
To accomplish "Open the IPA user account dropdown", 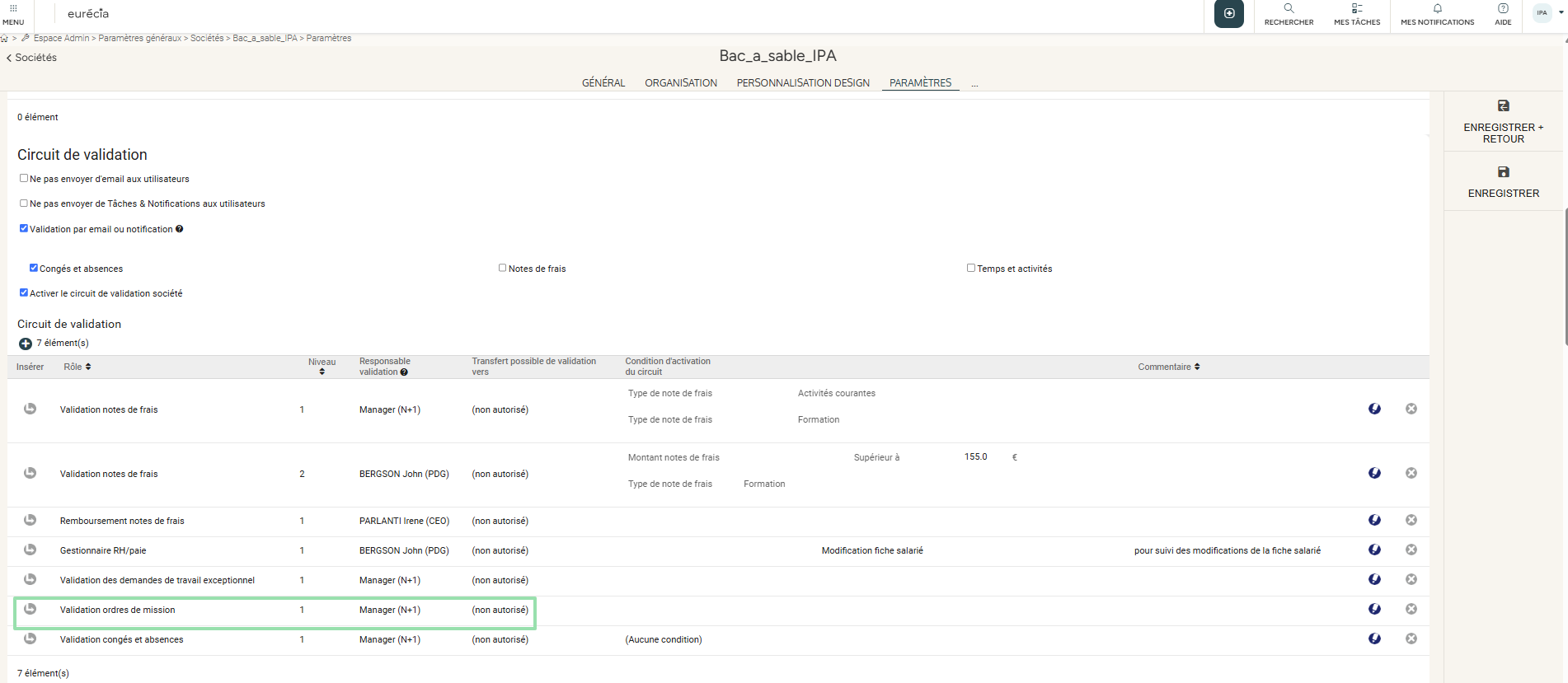I will pyautogui.click(x=1547, y=13).
